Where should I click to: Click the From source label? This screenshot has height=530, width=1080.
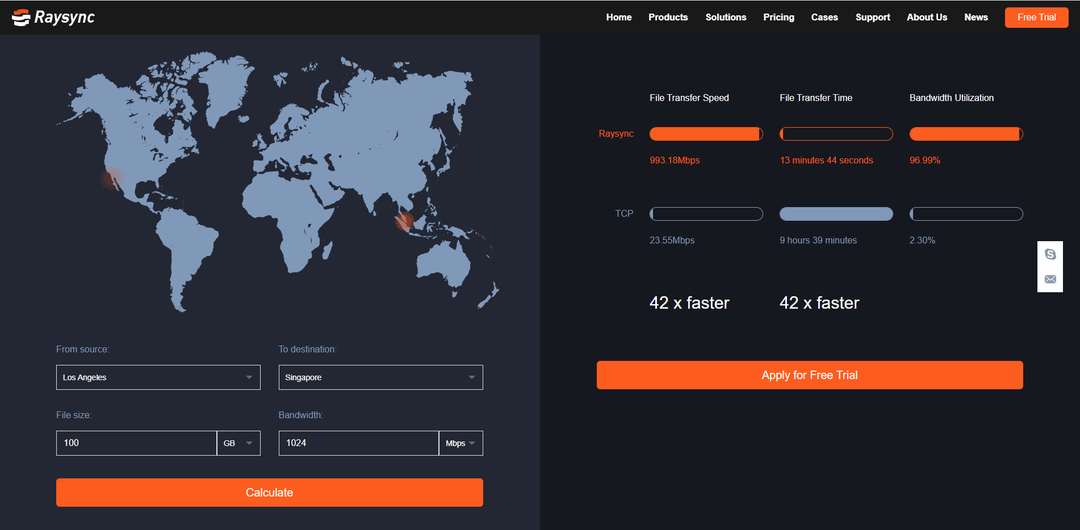tap(83, 349)
